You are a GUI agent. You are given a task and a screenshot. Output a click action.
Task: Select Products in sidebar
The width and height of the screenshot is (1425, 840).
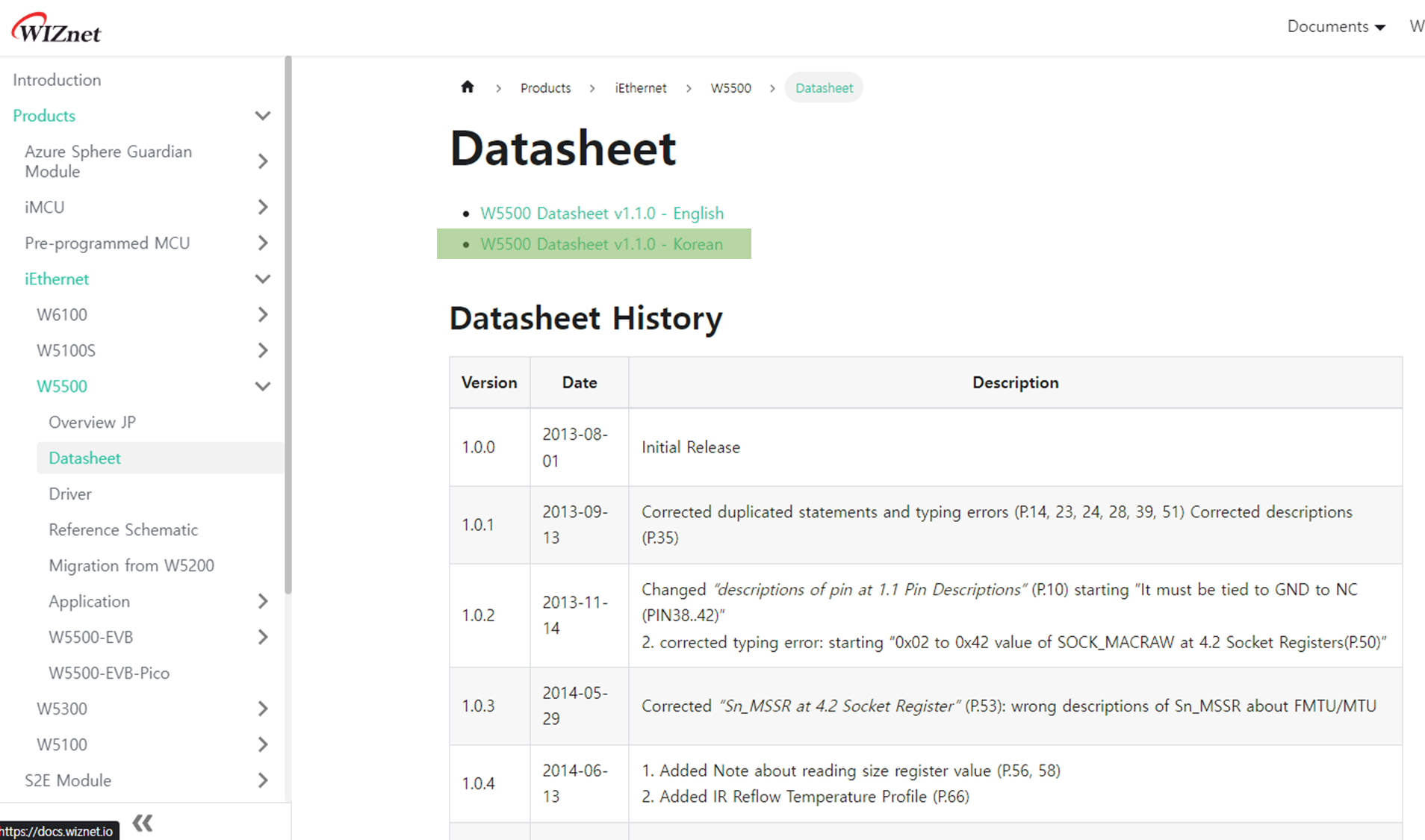click(x=44, y=116)
